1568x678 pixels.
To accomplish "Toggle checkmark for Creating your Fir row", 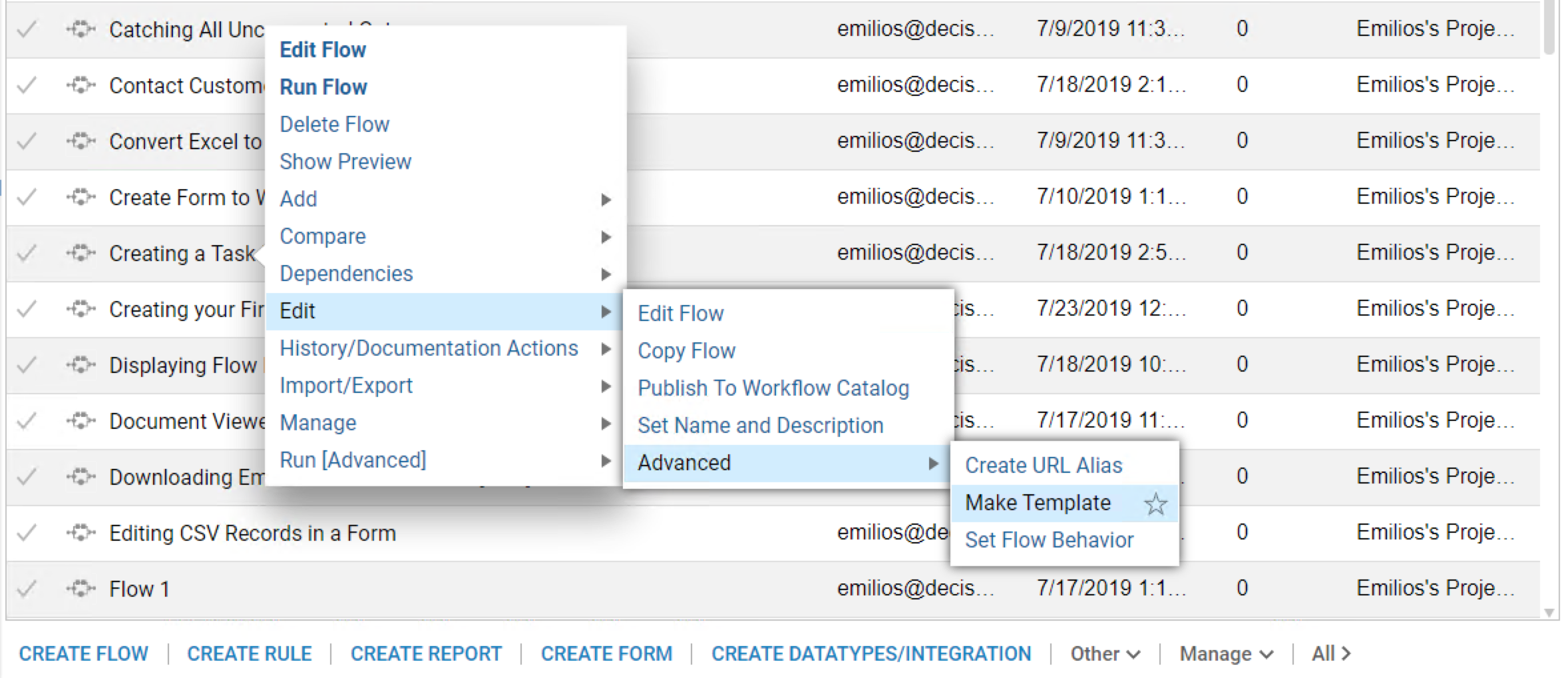I will pyautogui.click(x=27, y=309).
